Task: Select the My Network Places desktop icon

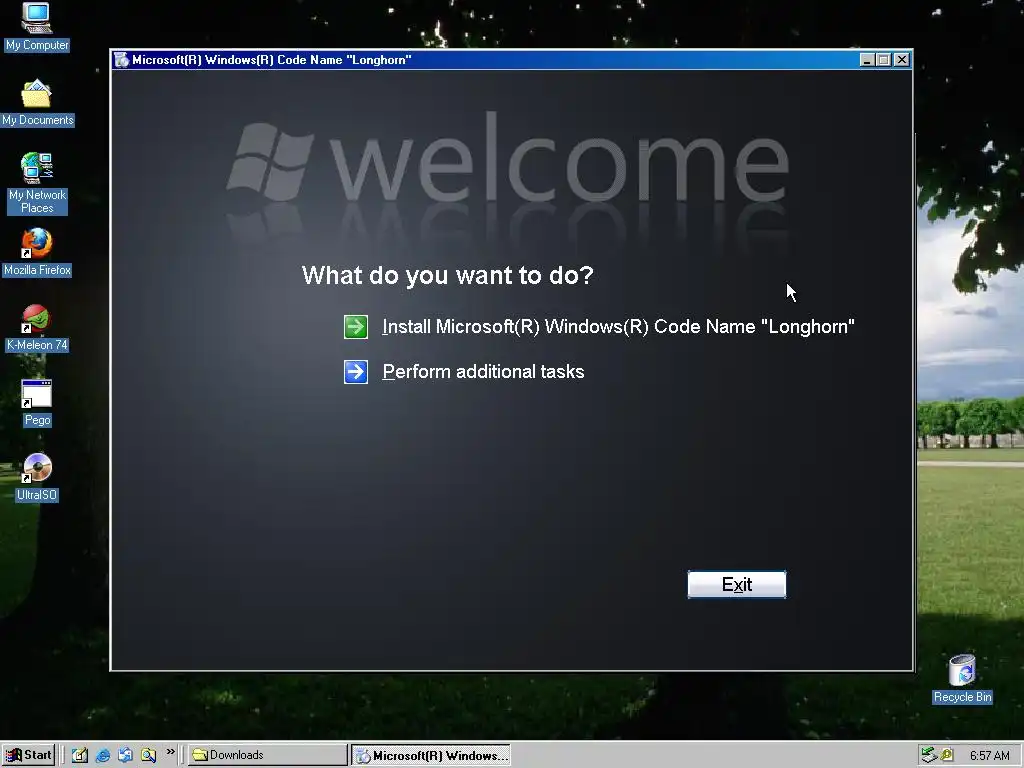Action: click(37, 183)
